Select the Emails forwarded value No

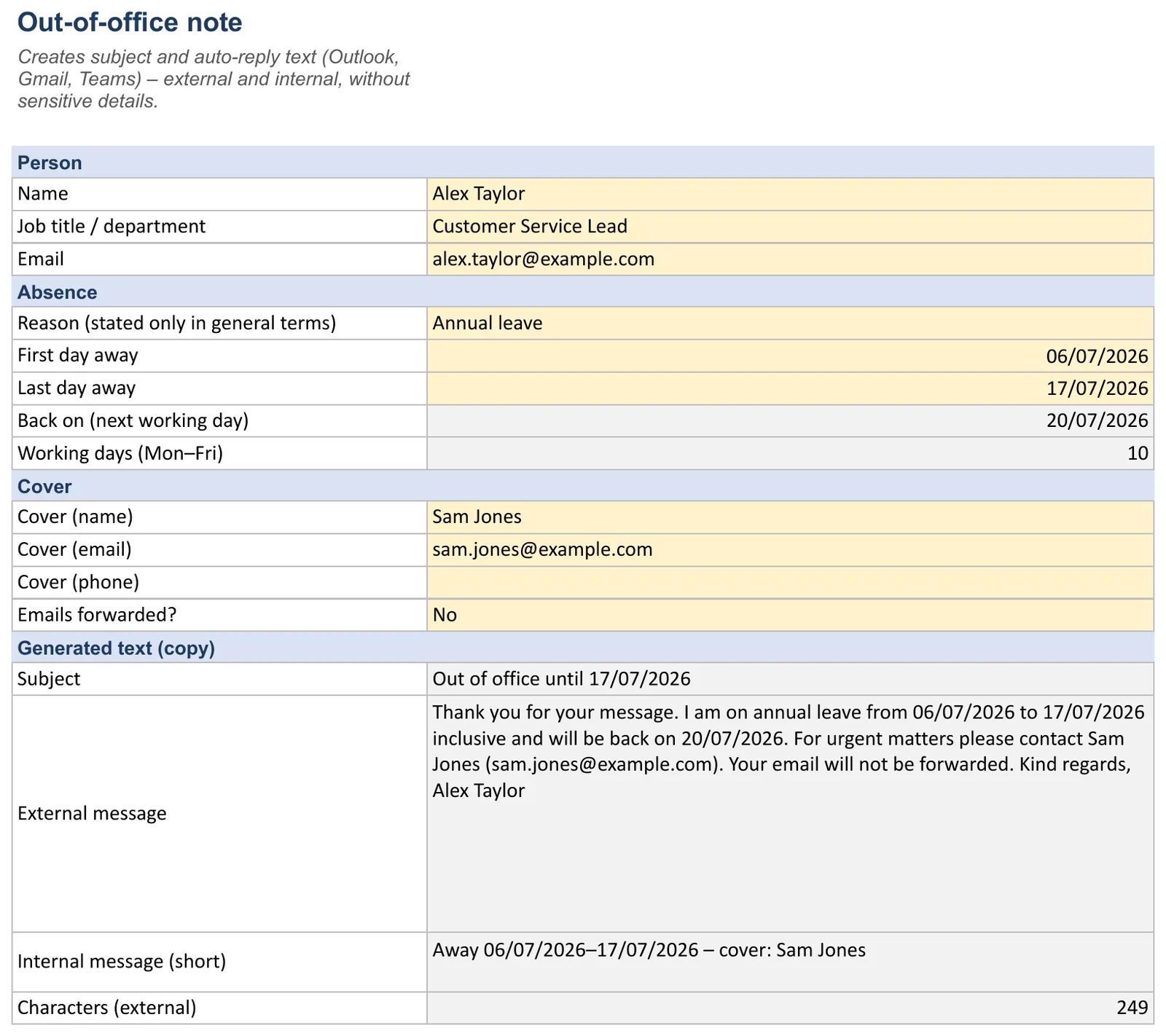pyautogui.click(x=790, y=615)
